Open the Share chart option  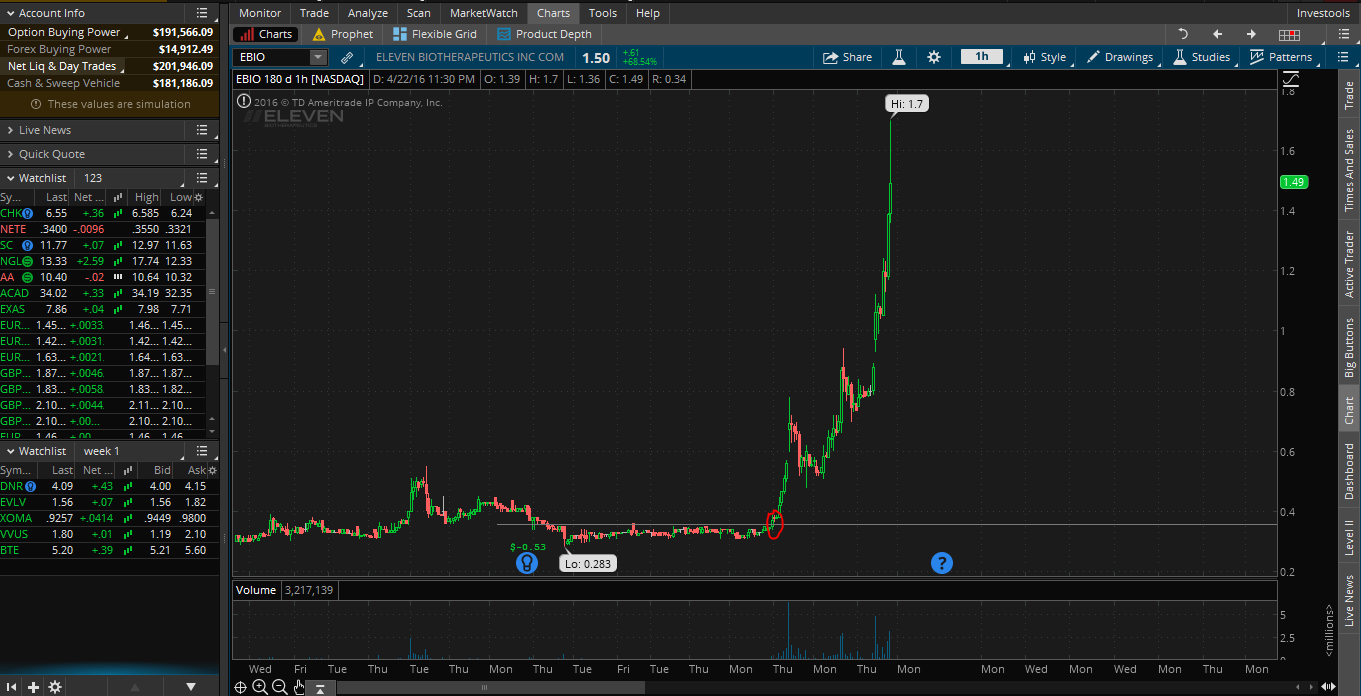pyautogui.click(x=847, y=57)
